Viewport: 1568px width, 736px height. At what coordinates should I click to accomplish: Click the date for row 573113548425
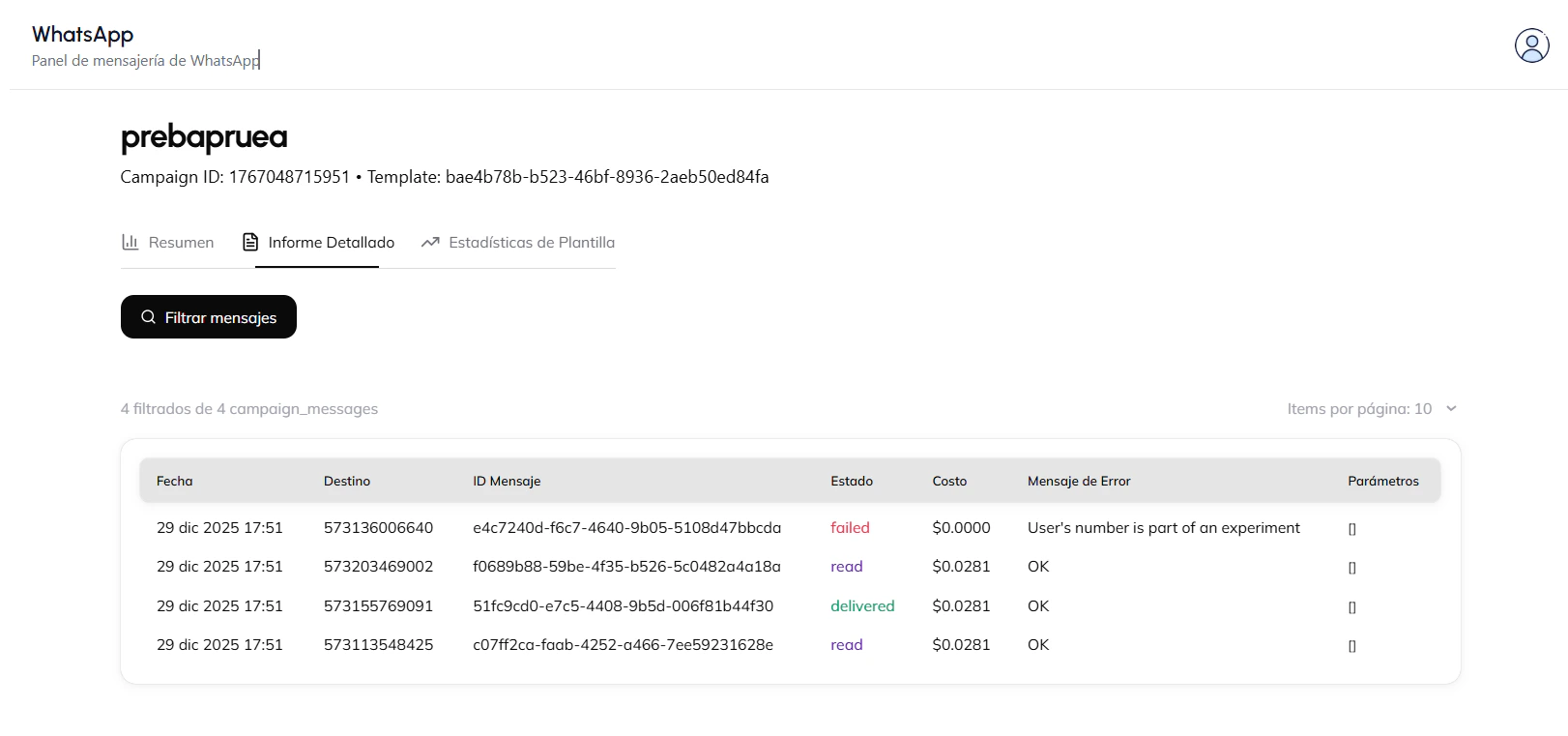tap(220, 645)
